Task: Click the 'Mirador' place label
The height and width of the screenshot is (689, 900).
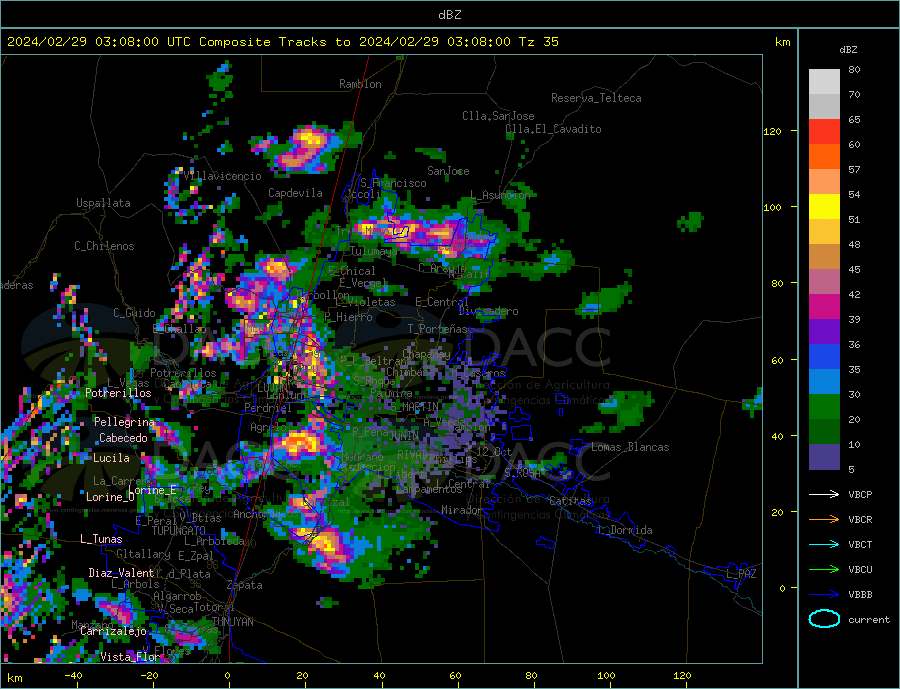Action: 462,510
